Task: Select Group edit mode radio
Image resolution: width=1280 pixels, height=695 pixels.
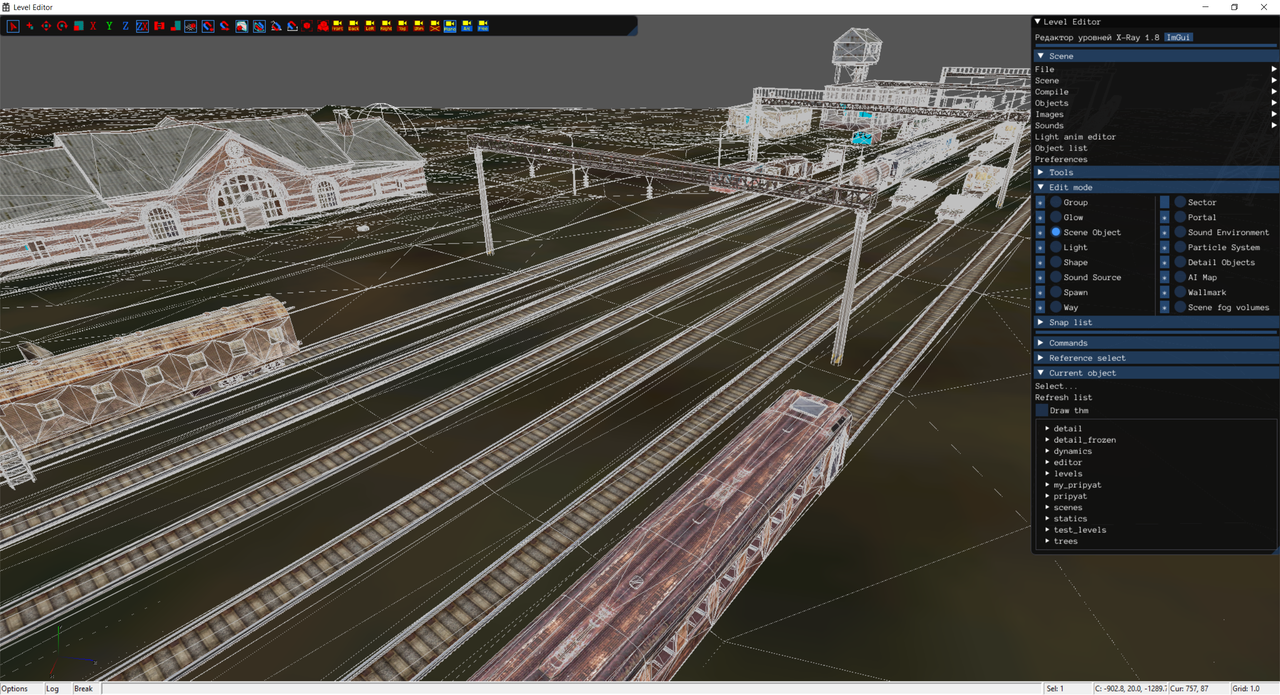Action: pos(1056,202)
